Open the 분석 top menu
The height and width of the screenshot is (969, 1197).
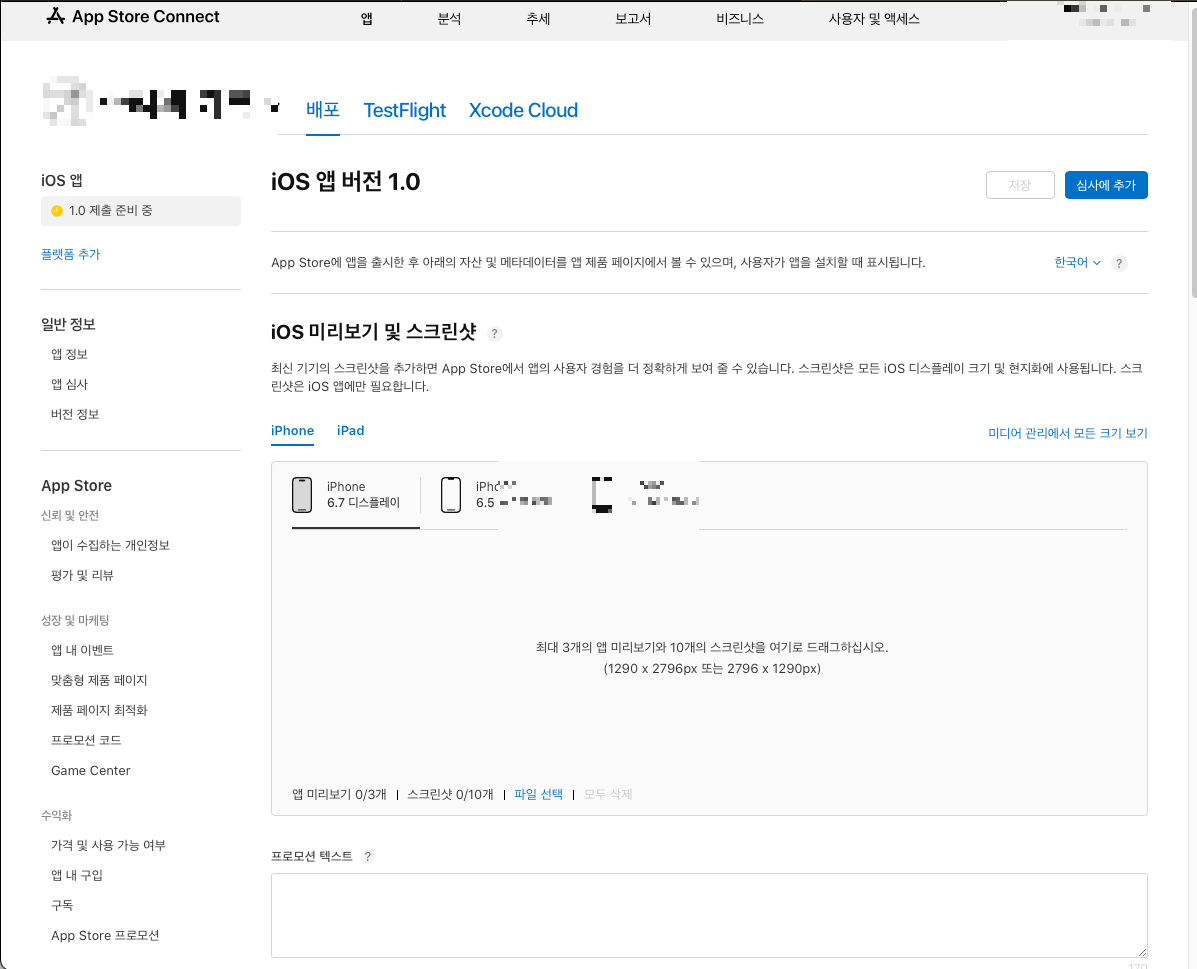(449, 19)
